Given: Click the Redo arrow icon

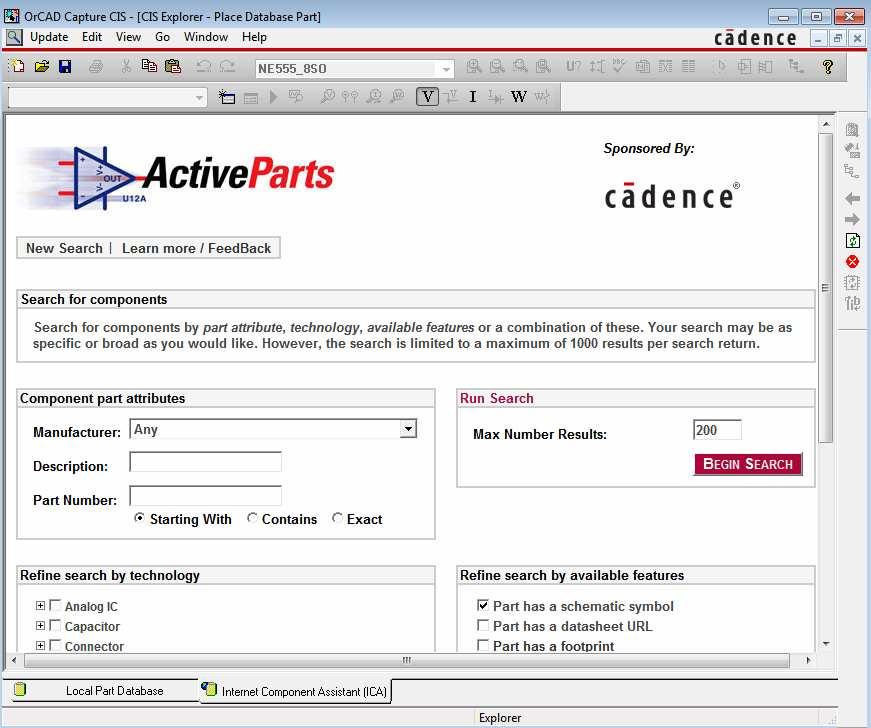Looking at the screenshot, I should (227, 67).
